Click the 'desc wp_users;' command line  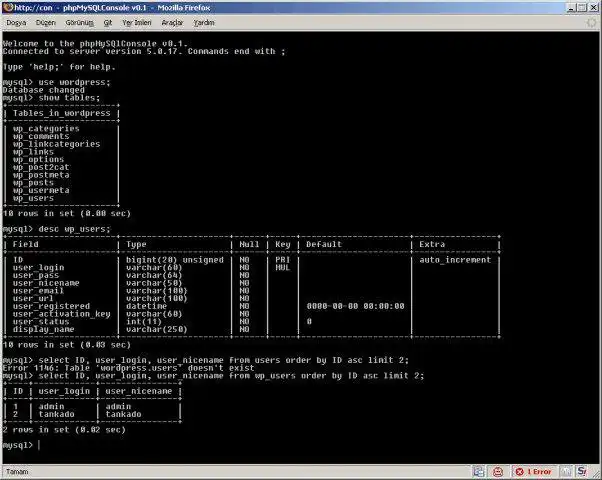[56, 229]
